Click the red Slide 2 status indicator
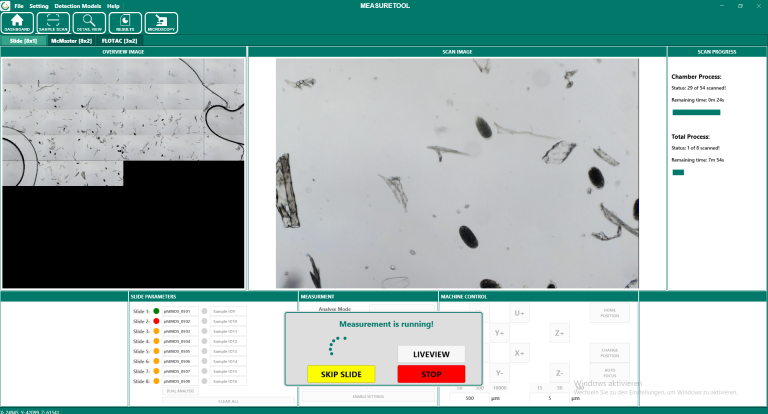Screen dimensions: 768x414 157,321
